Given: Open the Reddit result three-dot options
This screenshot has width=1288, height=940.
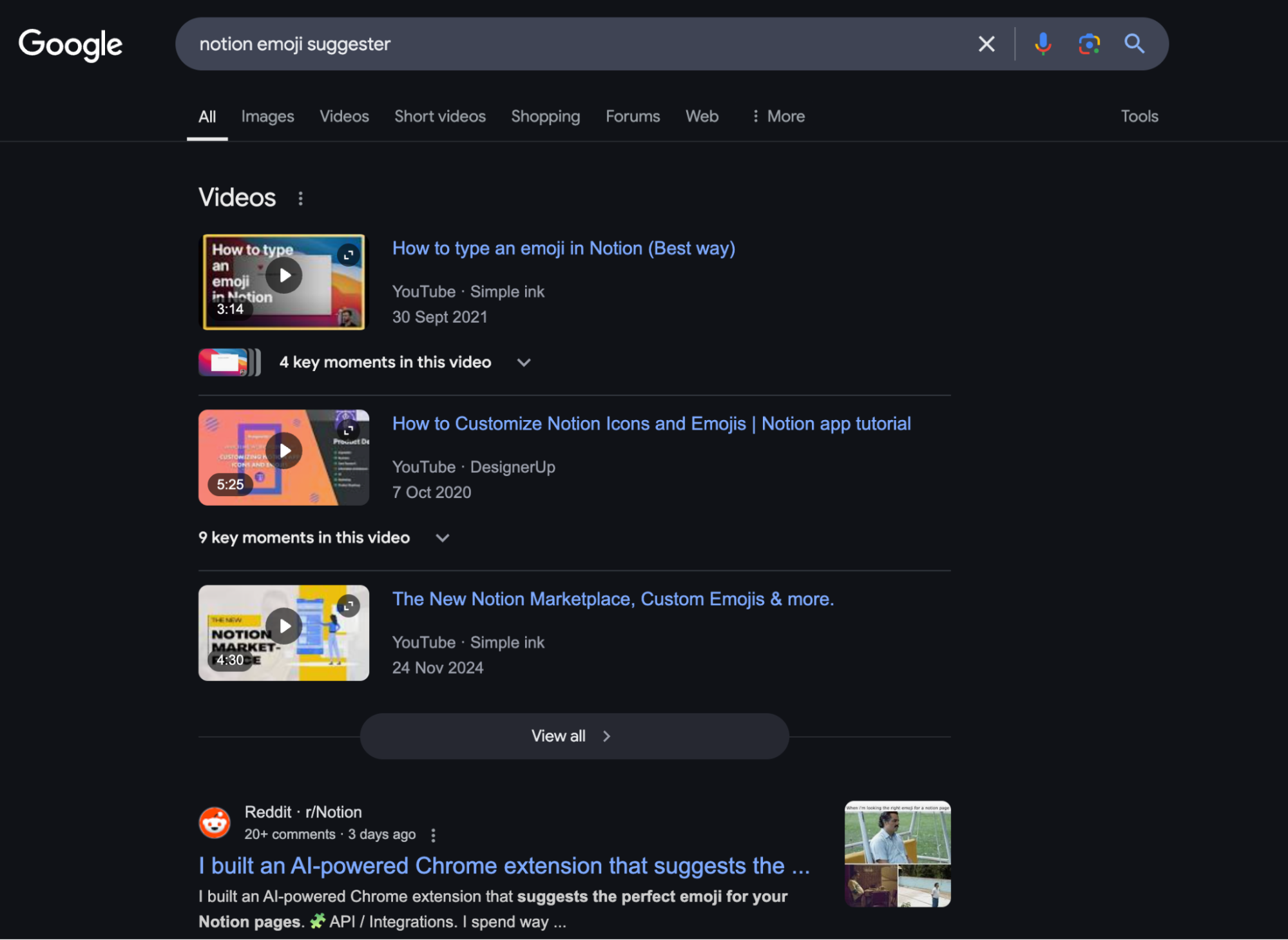Looking at the screenshot, I should point(433,835).
